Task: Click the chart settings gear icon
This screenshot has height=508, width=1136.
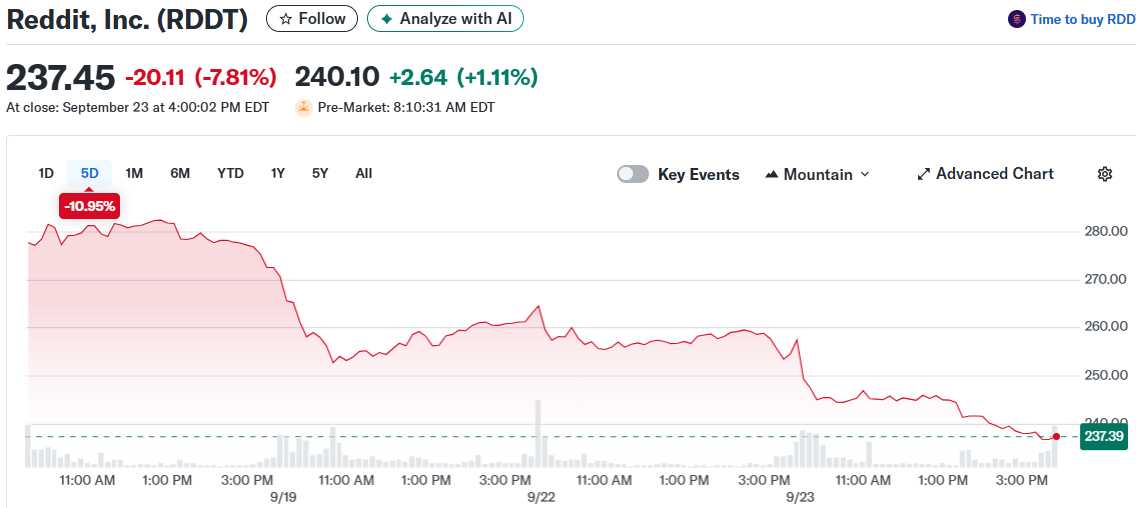Action: (1105, 174)
